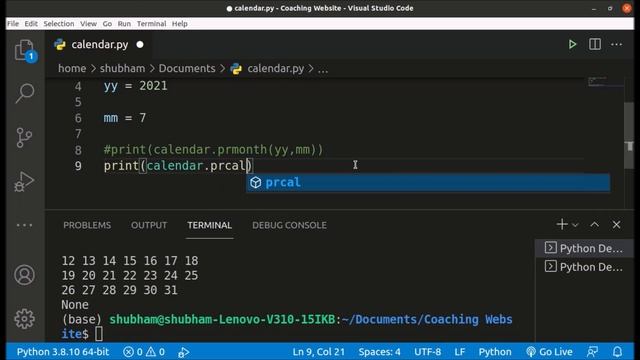
Task: Accept the prcal autocomplete suggestion
Action: click(x=428, y=182)
